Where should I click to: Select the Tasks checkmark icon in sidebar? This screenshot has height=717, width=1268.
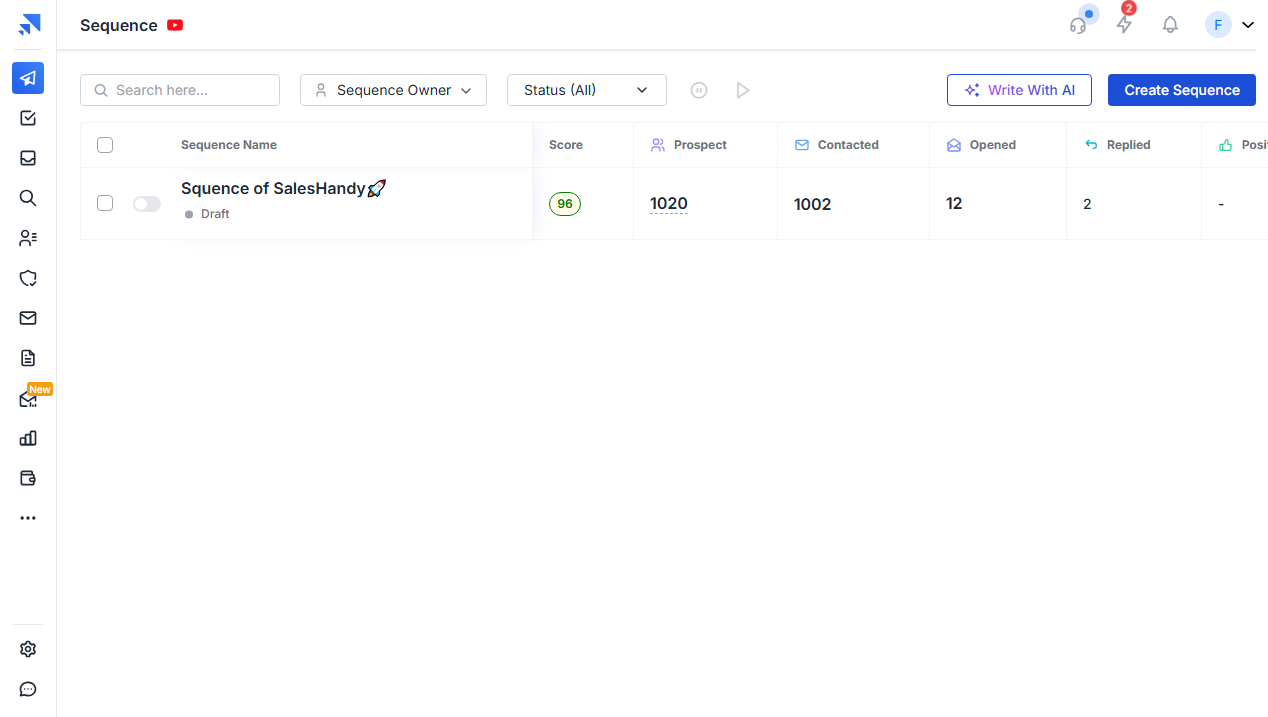[28, 118]
